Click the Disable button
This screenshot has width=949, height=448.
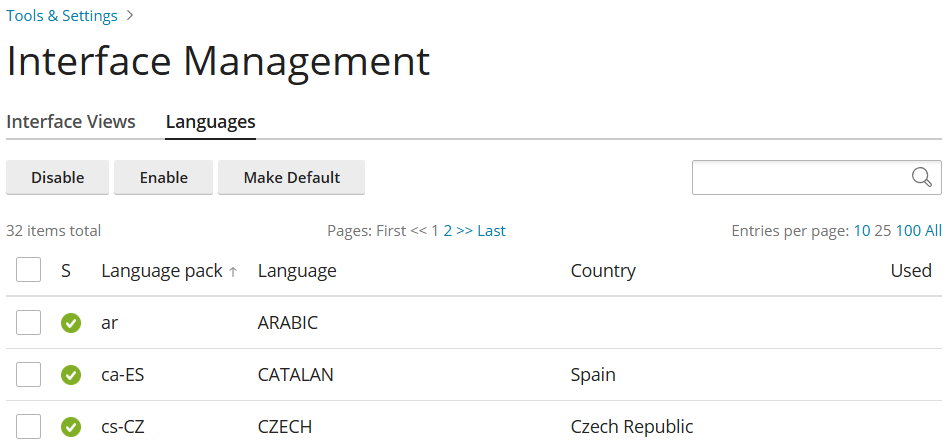pyautogui.click(x=57, y=177)
